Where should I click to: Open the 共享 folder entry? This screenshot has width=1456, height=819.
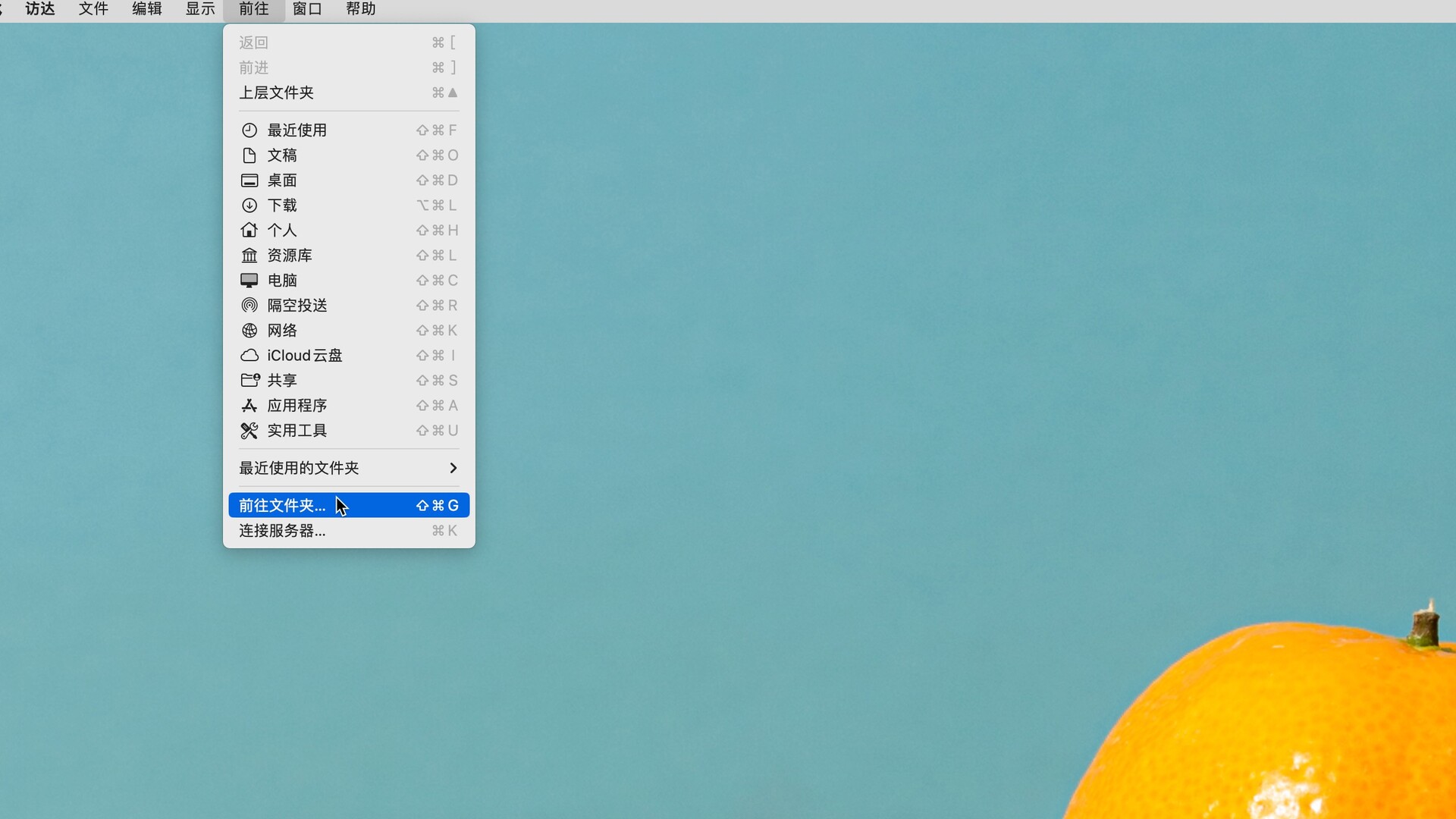coord(349,381)
